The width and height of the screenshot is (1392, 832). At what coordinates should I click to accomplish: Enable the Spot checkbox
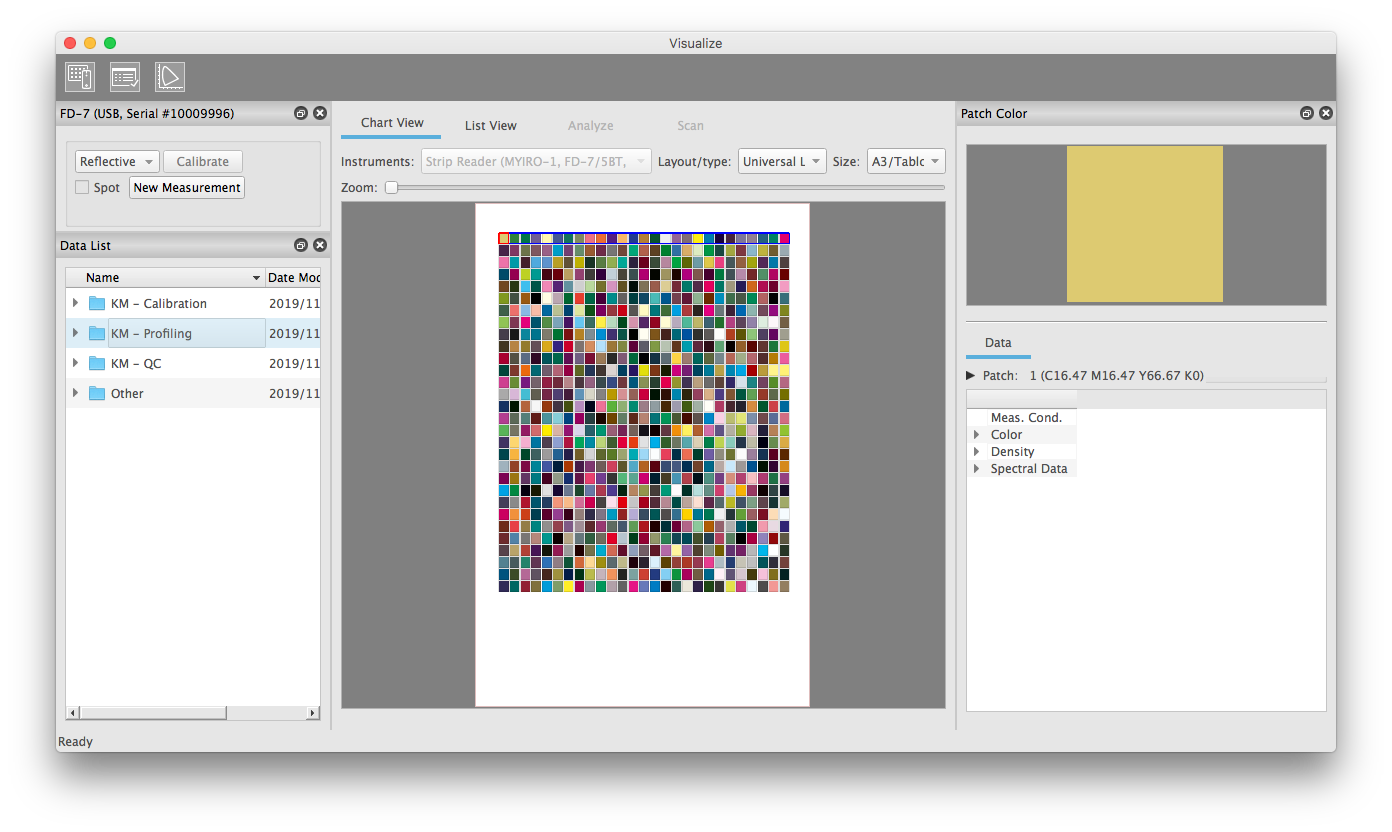83,188
